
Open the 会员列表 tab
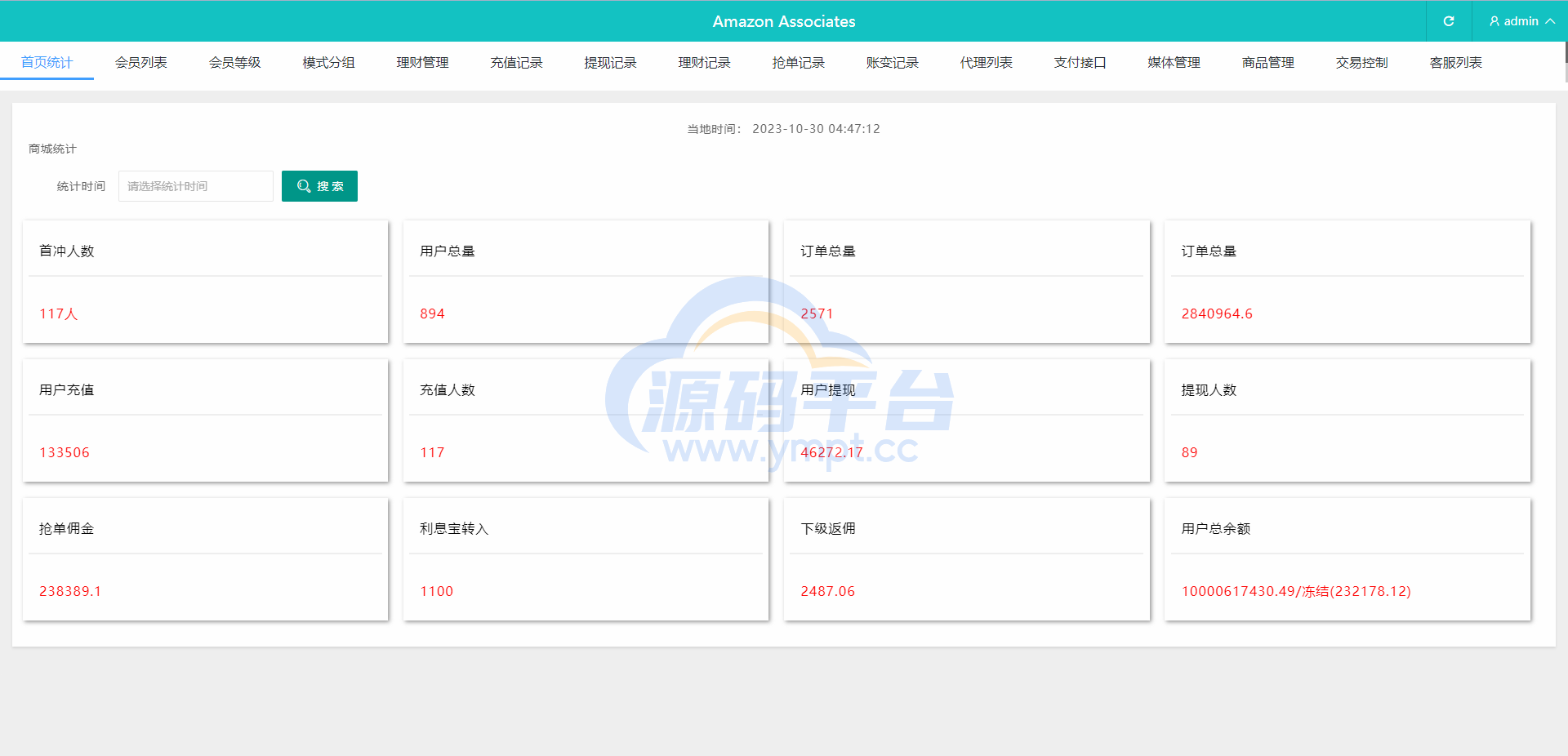tap(140, 62)
